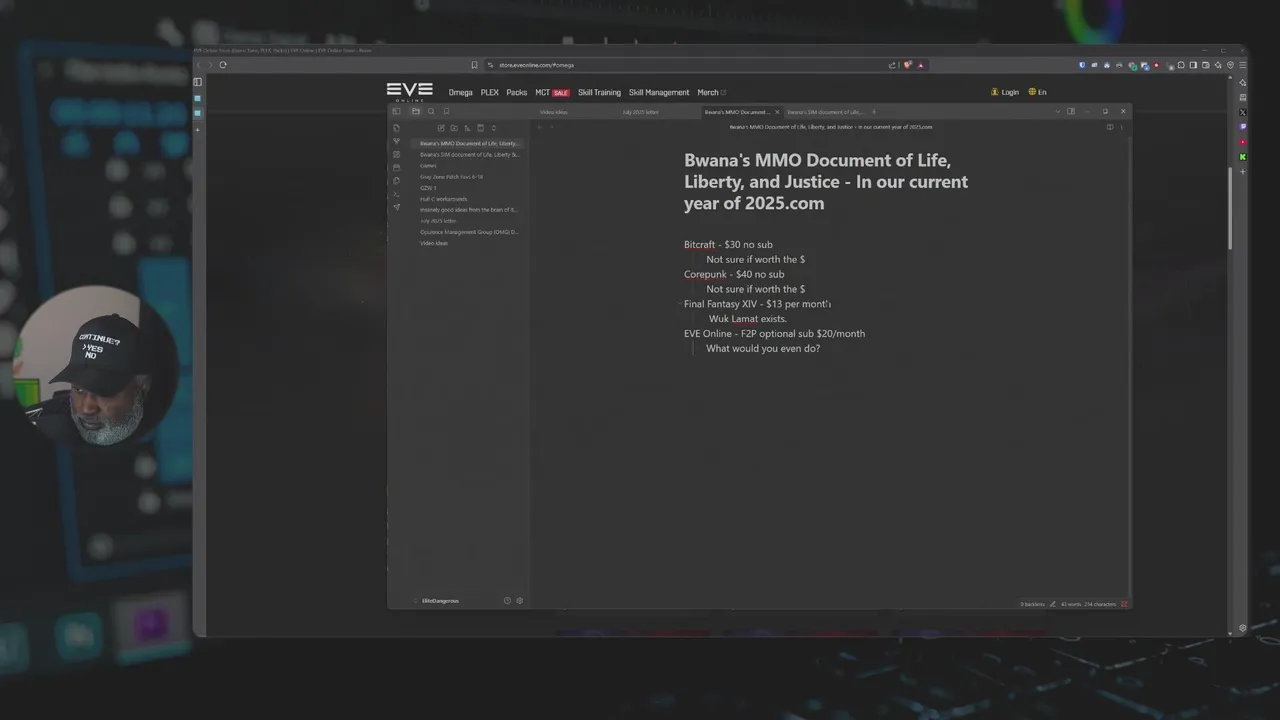The height and width of the screenshot is (720, 1280).
Task: Open MCT sale in EVE store nav
Action: [552, 92]
